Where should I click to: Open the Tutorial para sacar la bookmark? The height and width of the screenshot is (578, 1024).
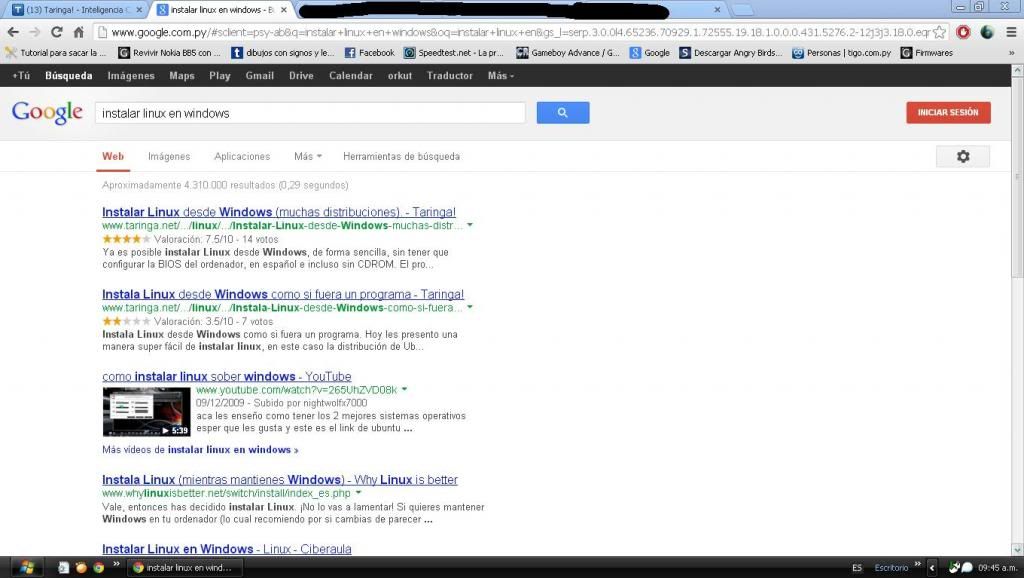tap(56, 53)
